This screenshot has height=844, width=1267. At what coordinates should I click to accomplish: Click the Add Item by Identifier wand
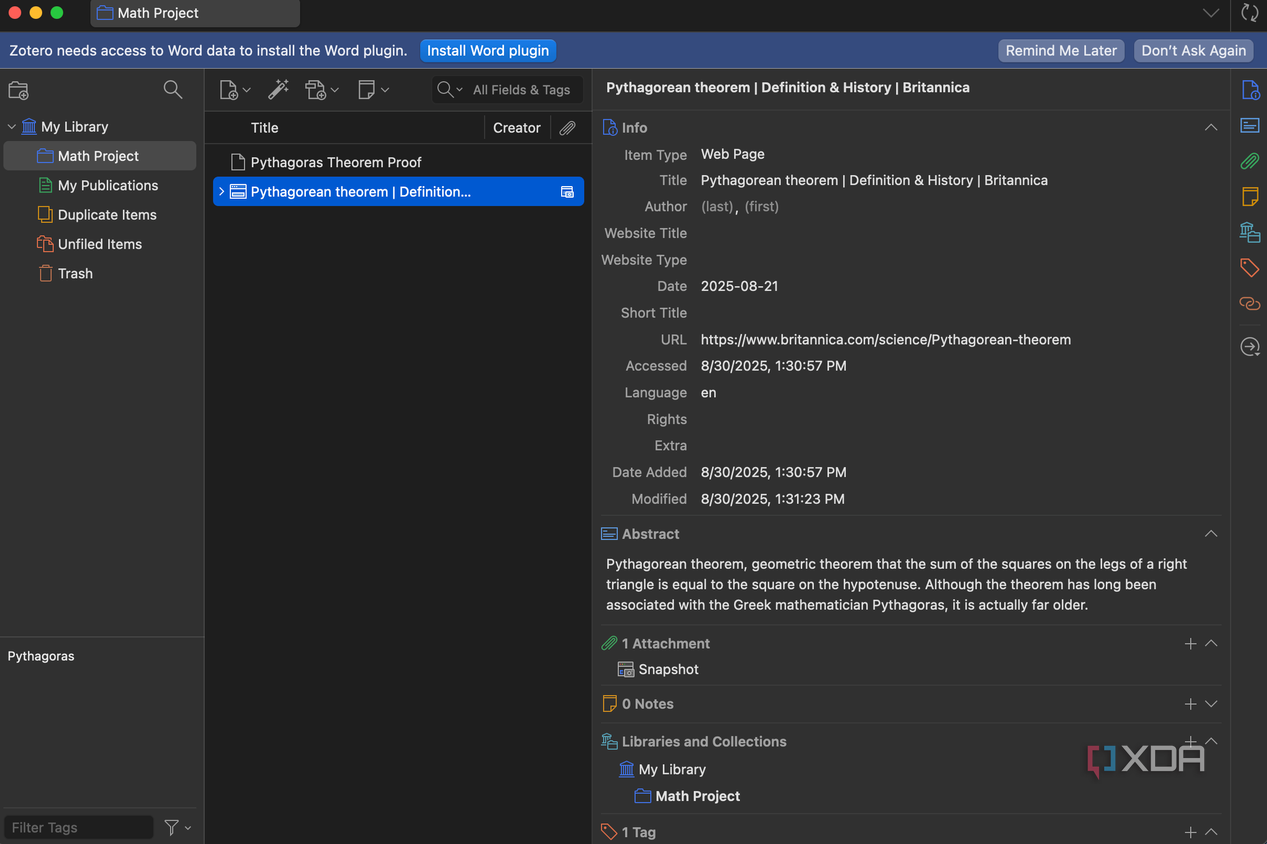coord(279,90)
